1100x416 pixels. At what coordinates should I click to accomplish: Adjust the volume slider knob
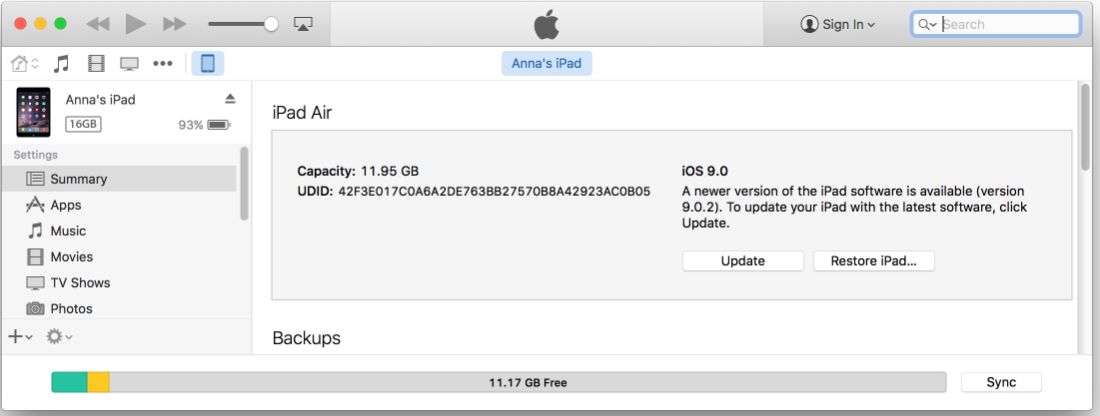point(271,24)
